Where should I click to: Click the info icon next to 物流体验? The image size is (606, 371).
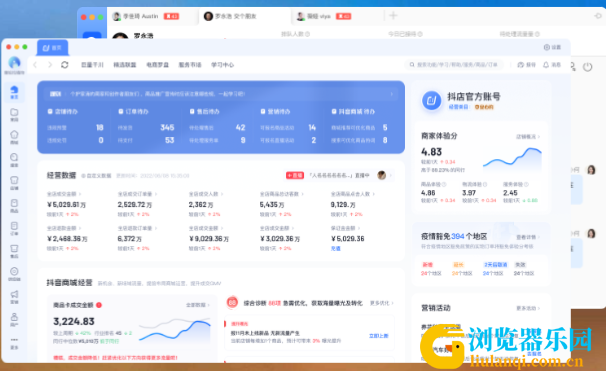point(485,184)
